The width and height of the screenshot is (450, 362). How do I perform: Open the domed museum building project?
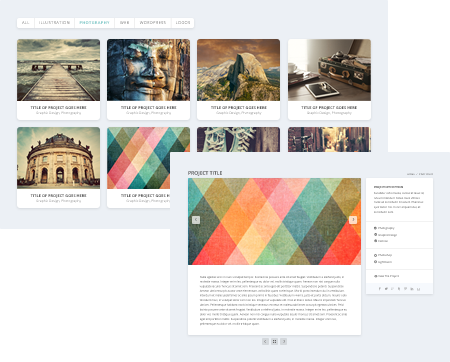tap(58, 158)
